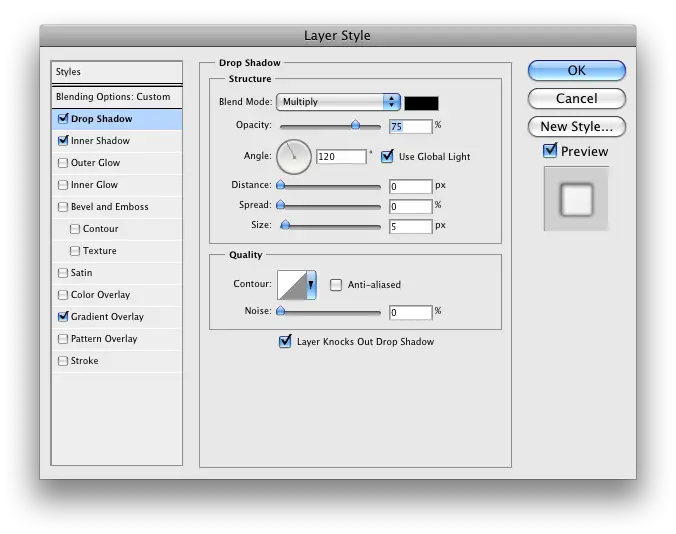Image resolution: width=676 pixels, height=534 pixels.
Task: Toggle the Preview checkbox
Action: [x=550, y=151]
